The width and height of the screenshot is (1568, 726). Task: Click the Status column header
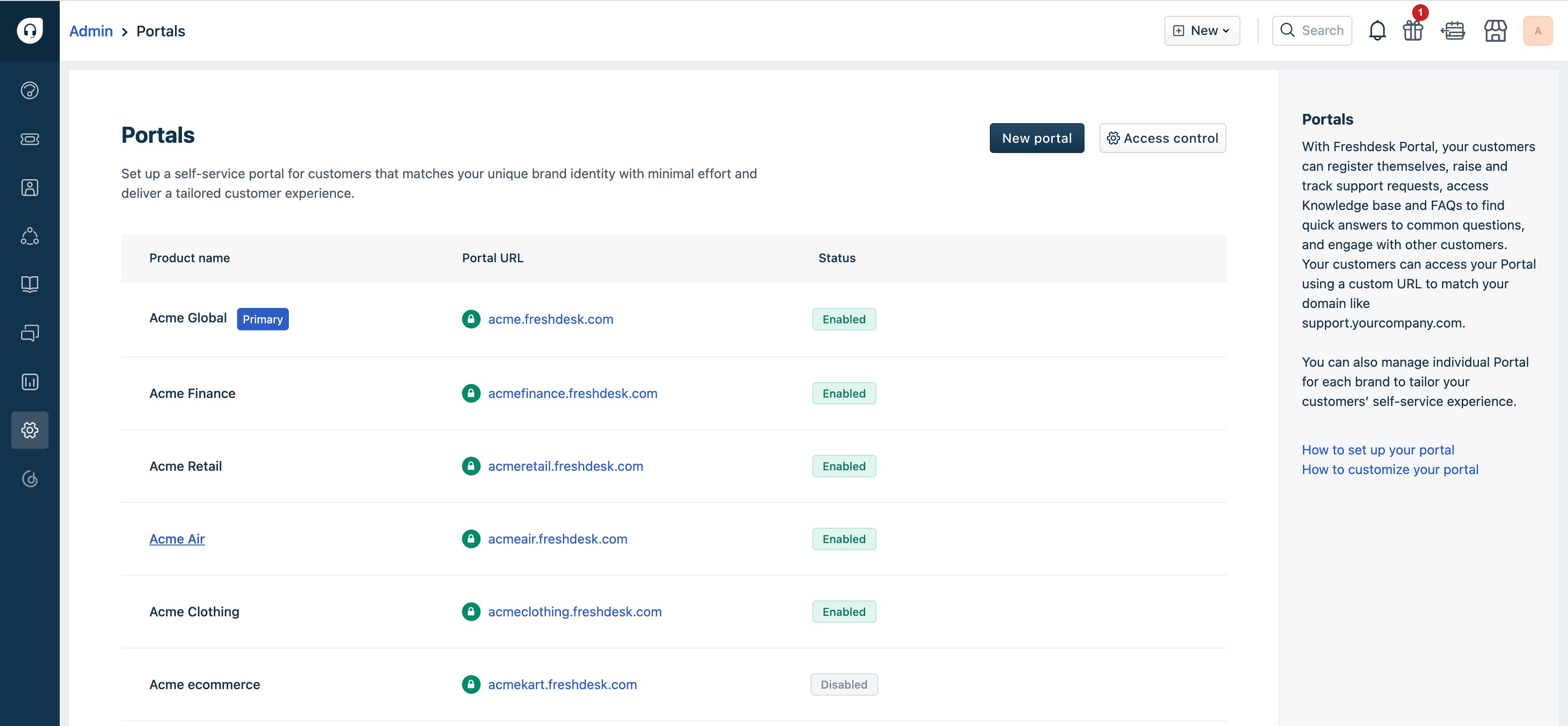(837, 258)
